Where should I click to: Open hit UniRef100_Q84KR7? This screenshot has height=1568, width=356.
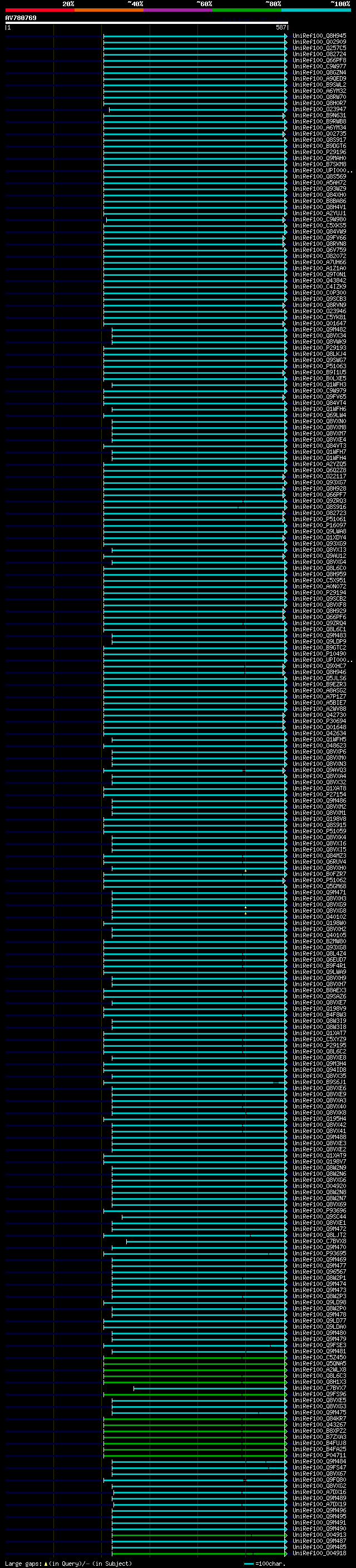coord(319,1418)
